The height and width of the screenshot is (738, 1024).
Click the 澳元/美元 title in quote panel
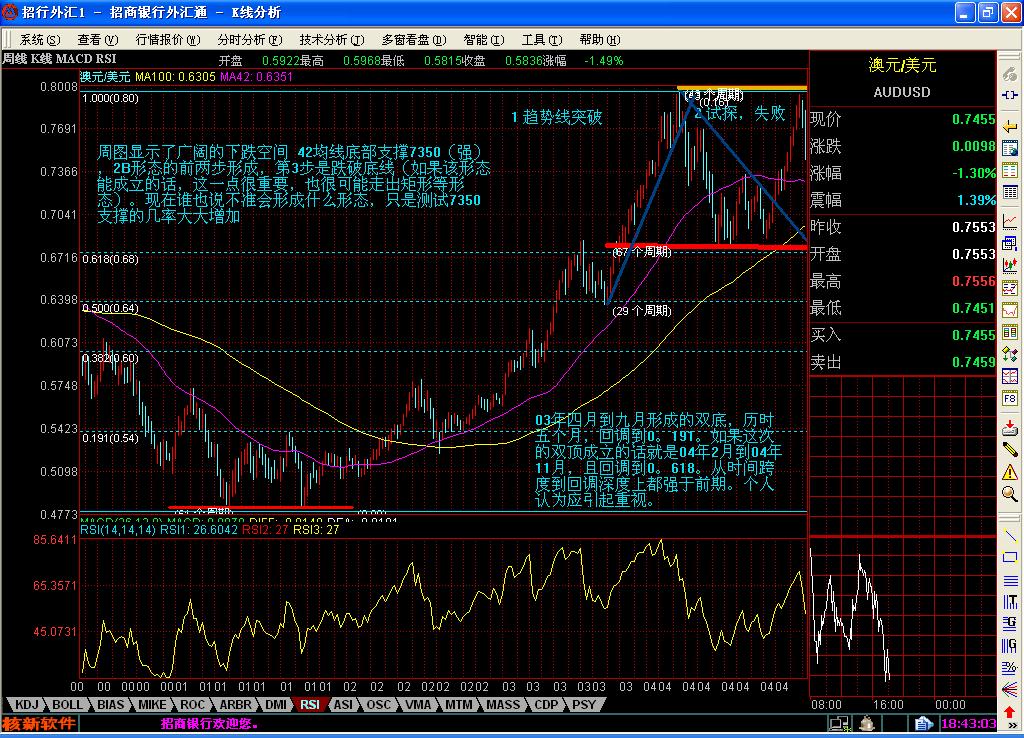(x=902, y=65)
